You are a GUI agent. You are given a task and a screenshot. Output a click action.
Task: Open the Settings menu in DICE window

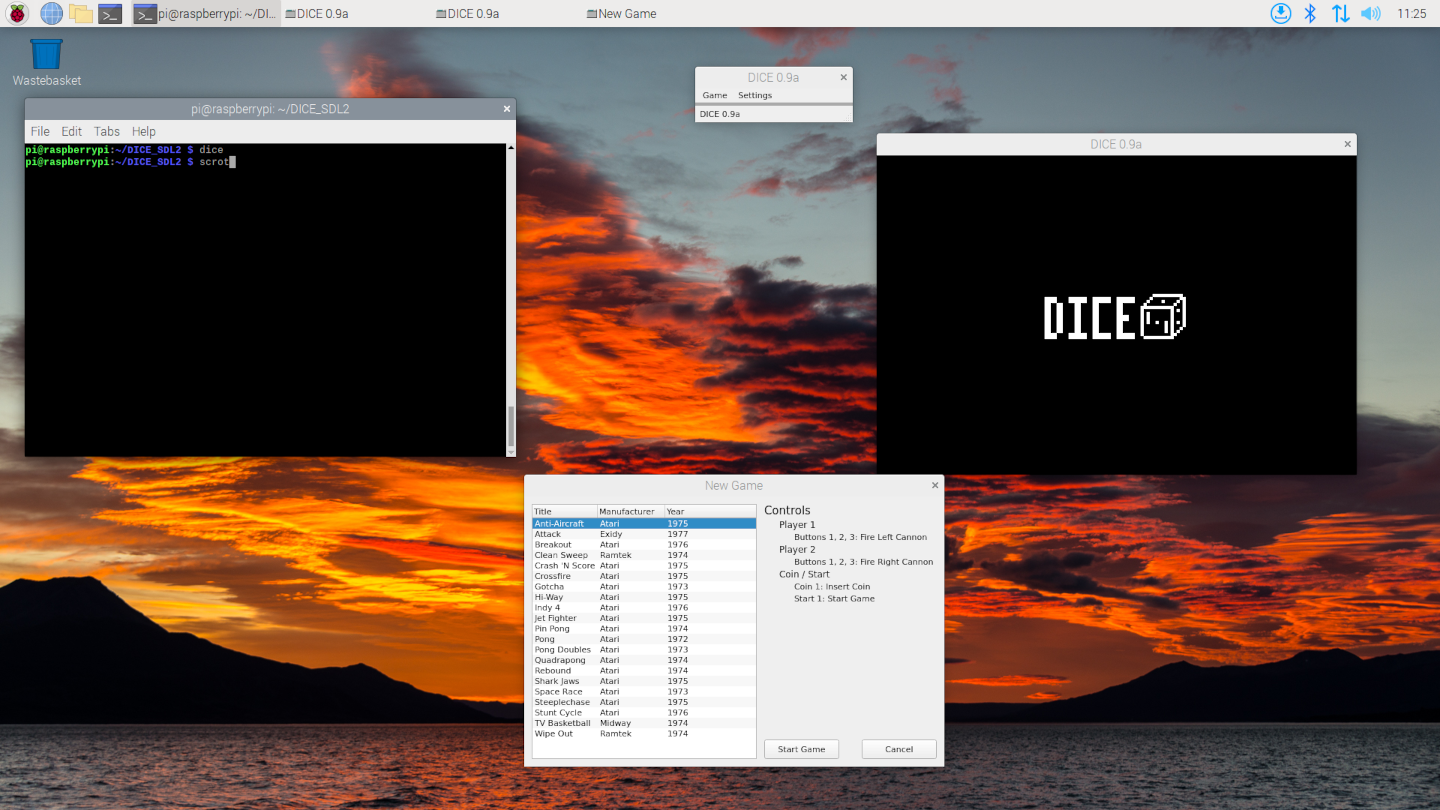[x=755, y=95]
